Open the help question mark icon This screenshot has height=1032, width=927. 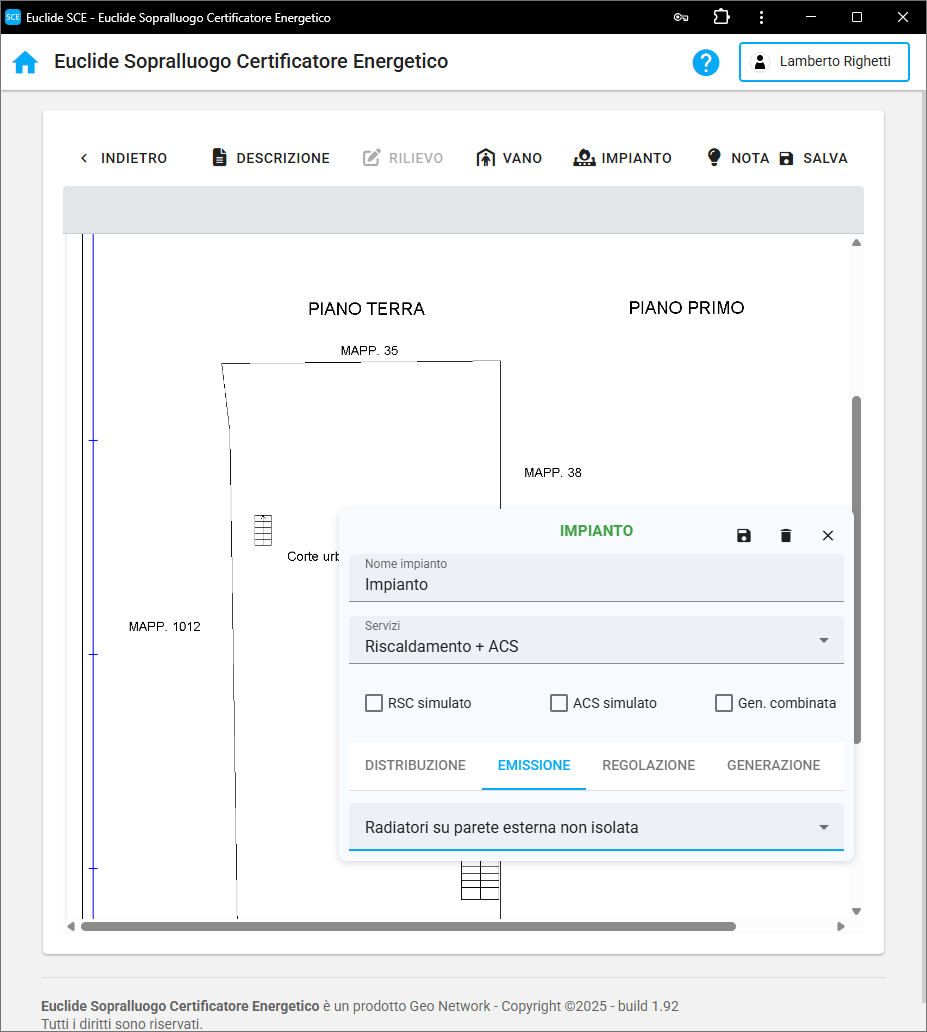tap(706, 62)
